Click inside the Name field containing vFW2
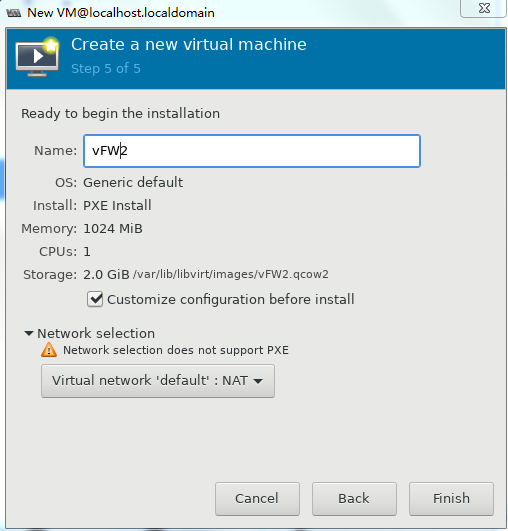 coord(252,151)
